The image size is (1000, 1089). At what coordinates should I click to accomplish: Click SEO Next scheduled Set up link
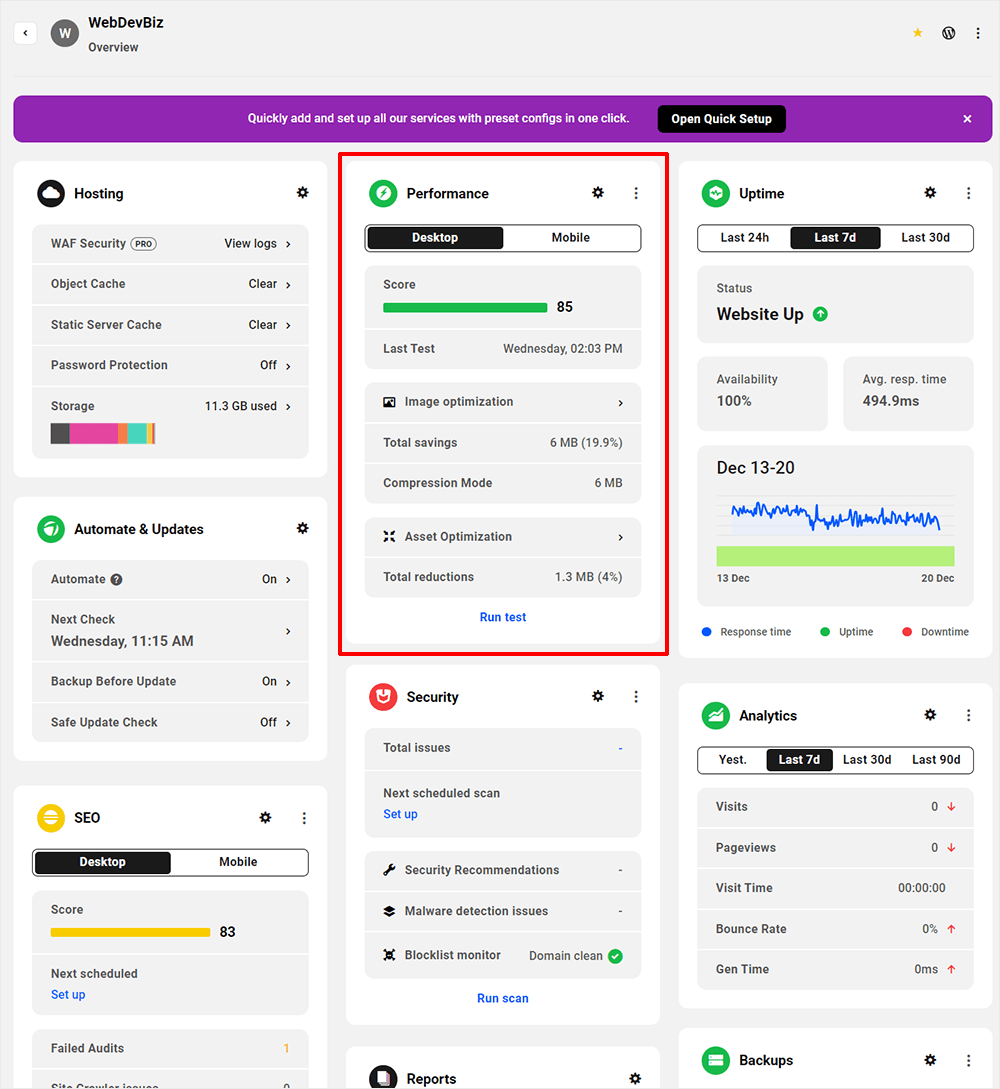68,995
